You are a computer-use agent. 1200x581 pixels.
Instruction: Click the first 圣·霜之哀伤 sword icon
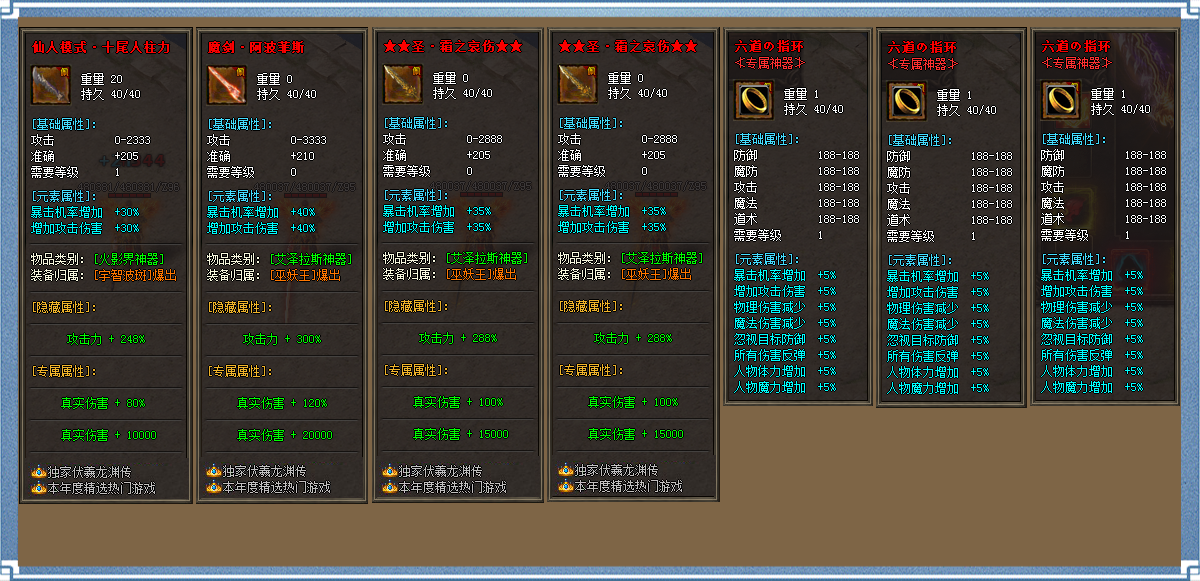point(401,85)
